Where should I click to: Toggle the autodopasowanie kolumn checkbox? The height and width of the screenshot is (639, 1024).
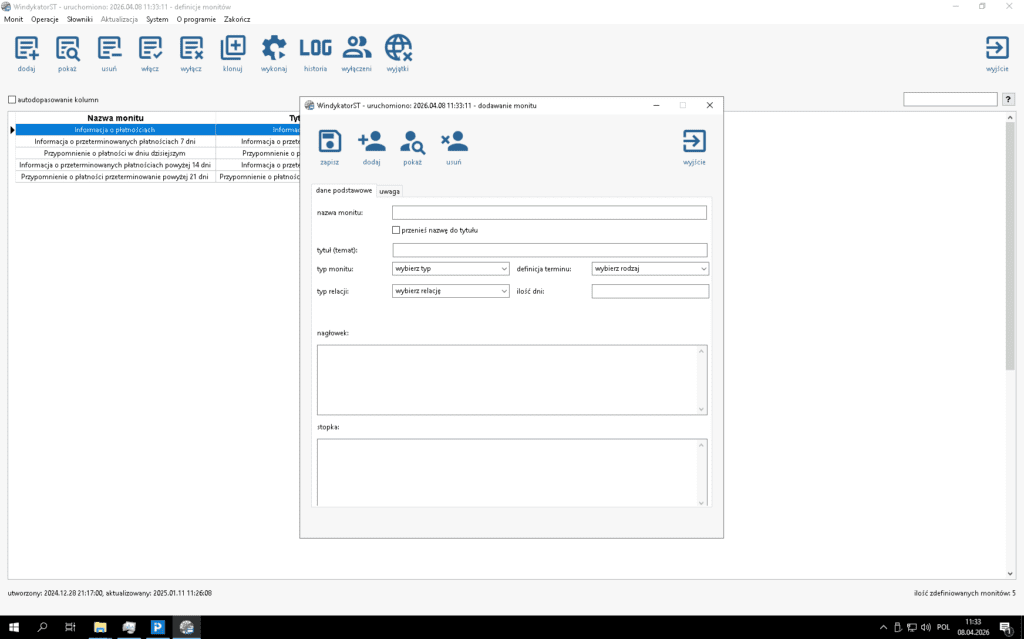click(x=12, y=100)
